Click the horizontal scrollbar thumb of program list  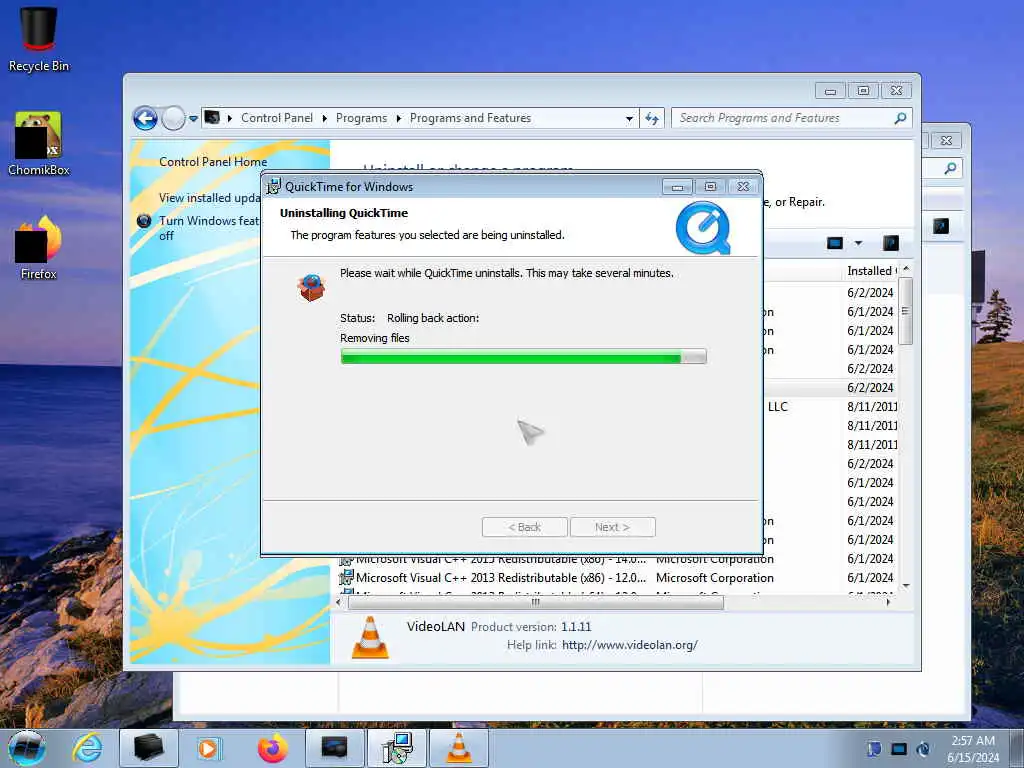tap(536, 603)
